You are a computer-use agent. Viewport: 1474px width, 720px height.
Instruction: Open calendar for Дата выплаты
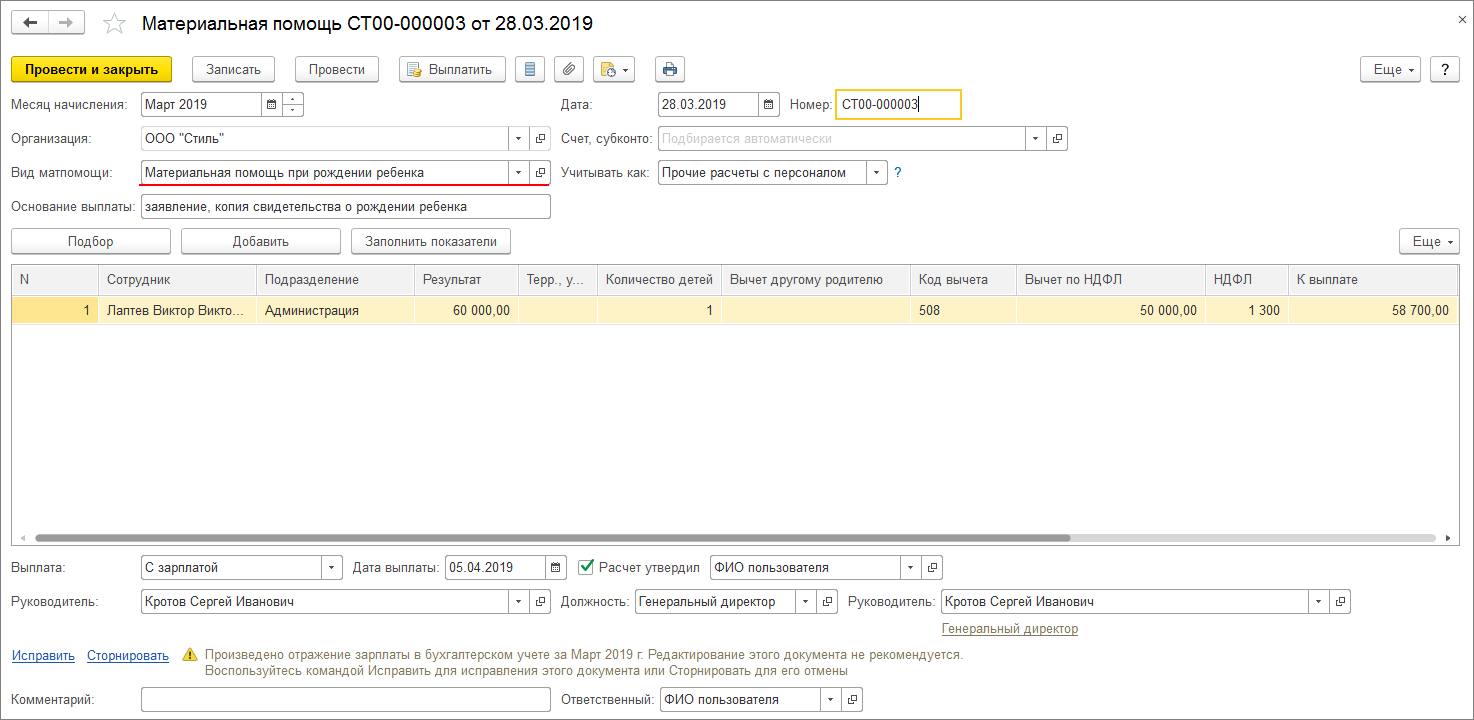tap(556, 567)
